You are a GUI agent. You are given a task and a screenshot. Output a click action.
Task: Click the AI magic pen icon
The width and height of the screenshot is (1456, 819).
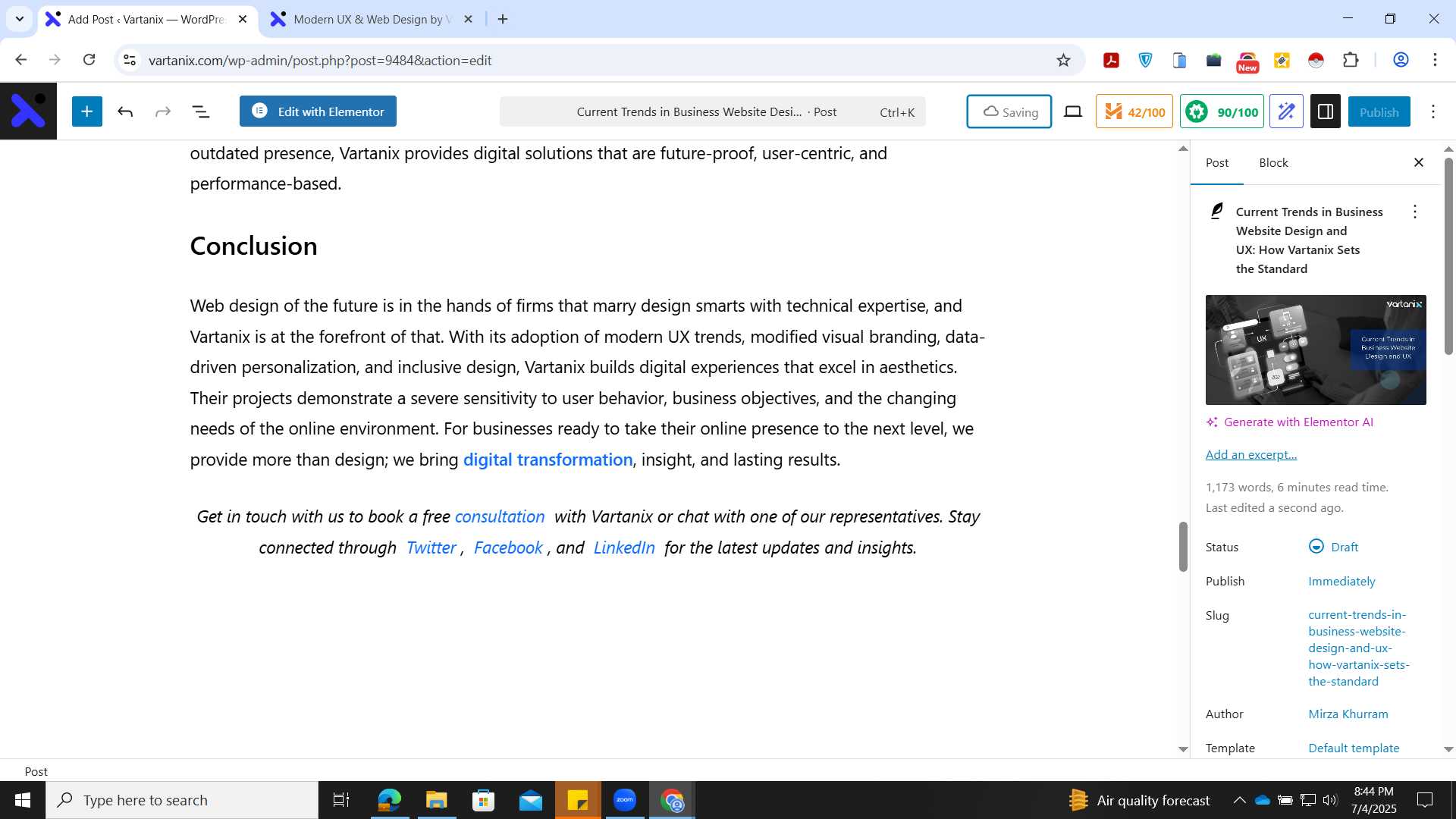click(1286, 111)
